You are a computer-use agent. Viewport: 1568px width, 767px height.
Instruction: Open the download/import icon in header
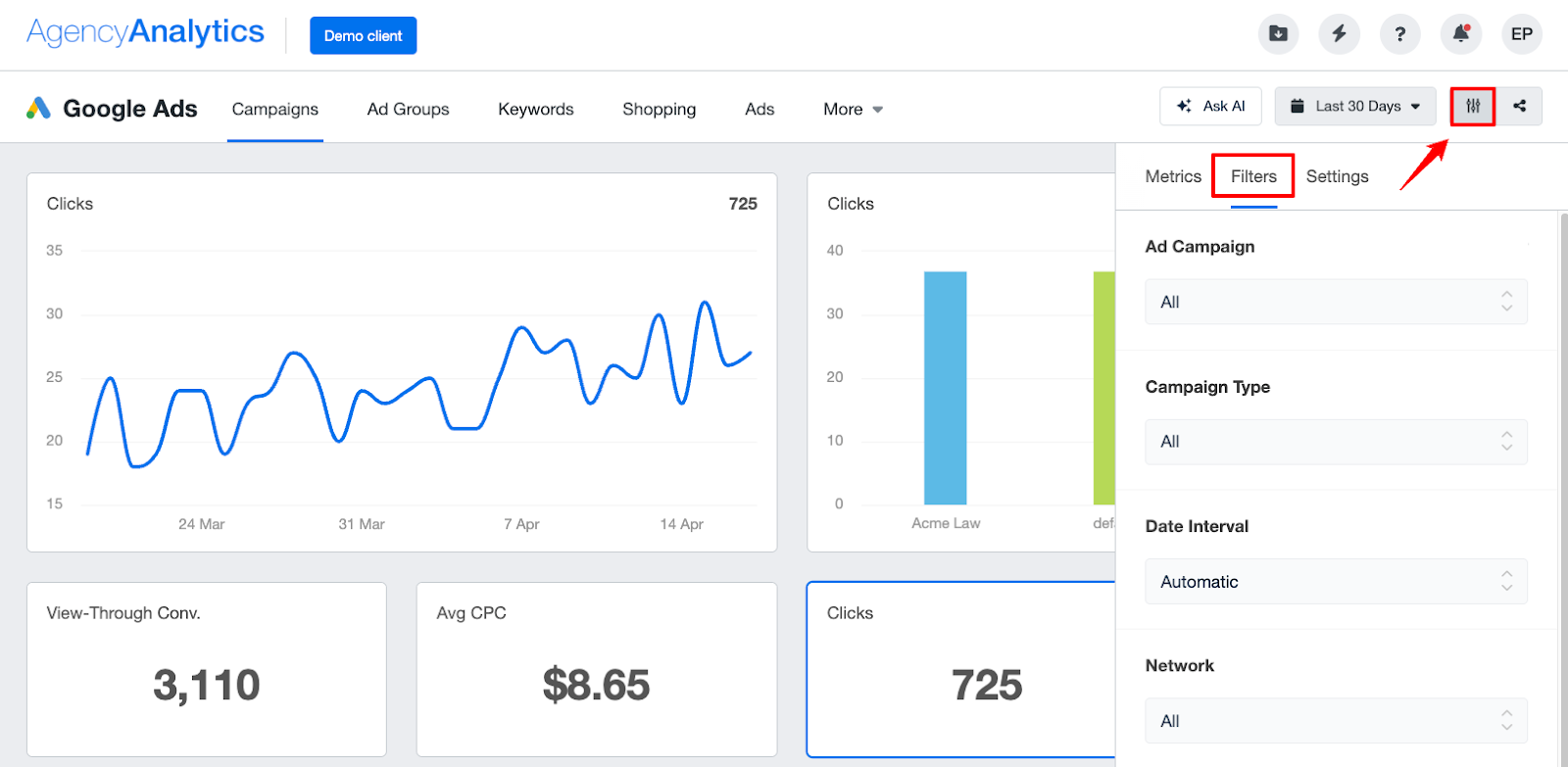click(x=1278, y=34)
